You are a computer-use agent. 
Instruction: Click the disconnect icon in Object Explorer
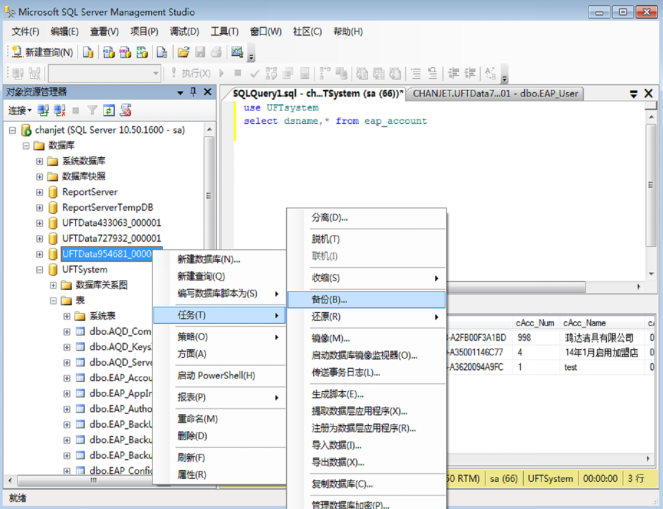pyautogui.click(x=59, y=111)
